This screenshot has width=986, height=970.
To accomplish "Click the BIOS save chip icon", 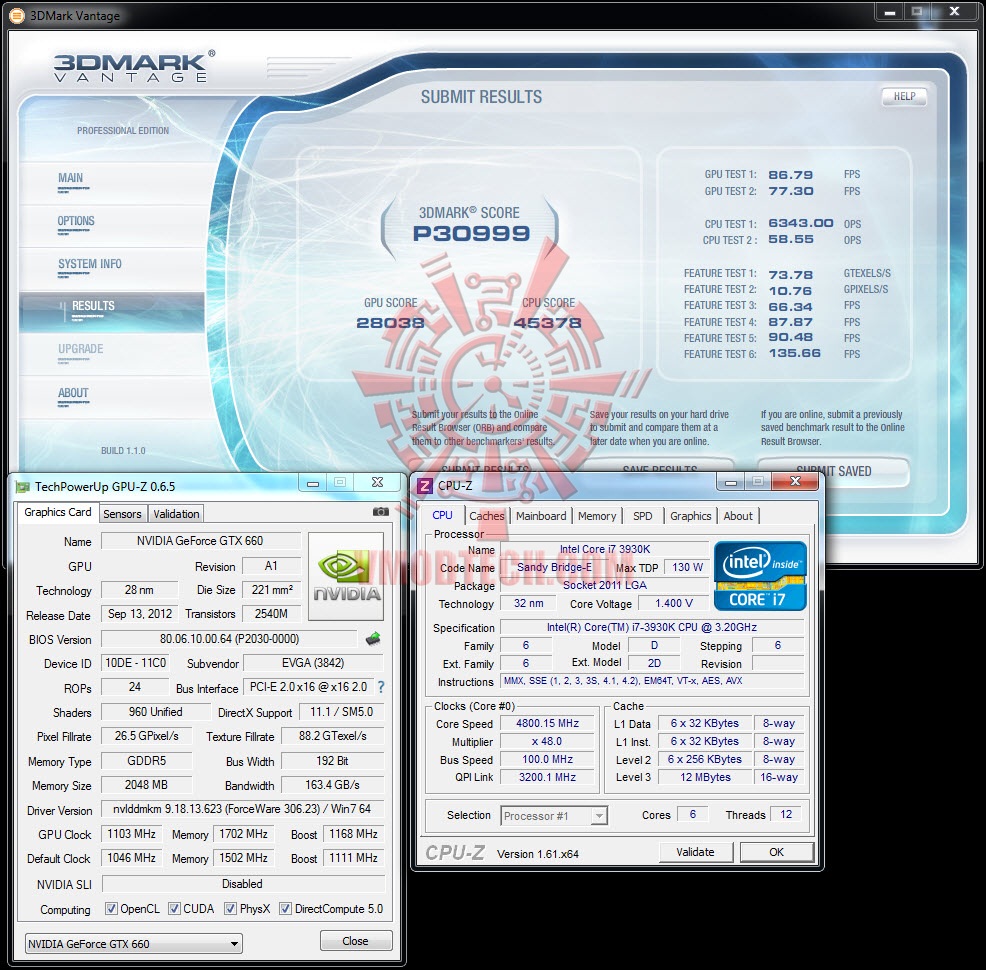I will [373, 639].
